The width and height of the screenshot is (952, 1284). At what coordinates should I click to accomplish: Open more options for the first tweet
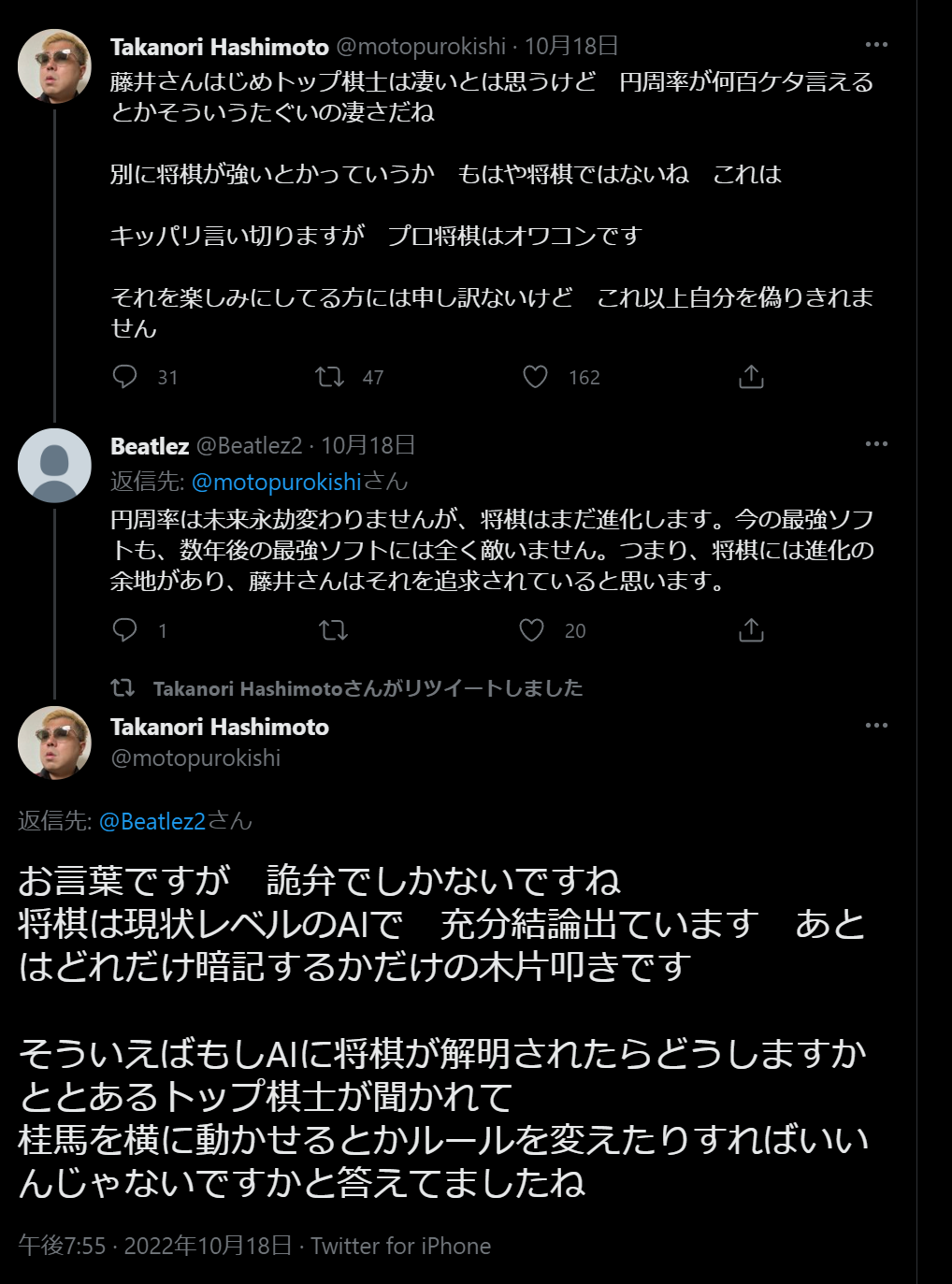[x=876, y=45]
